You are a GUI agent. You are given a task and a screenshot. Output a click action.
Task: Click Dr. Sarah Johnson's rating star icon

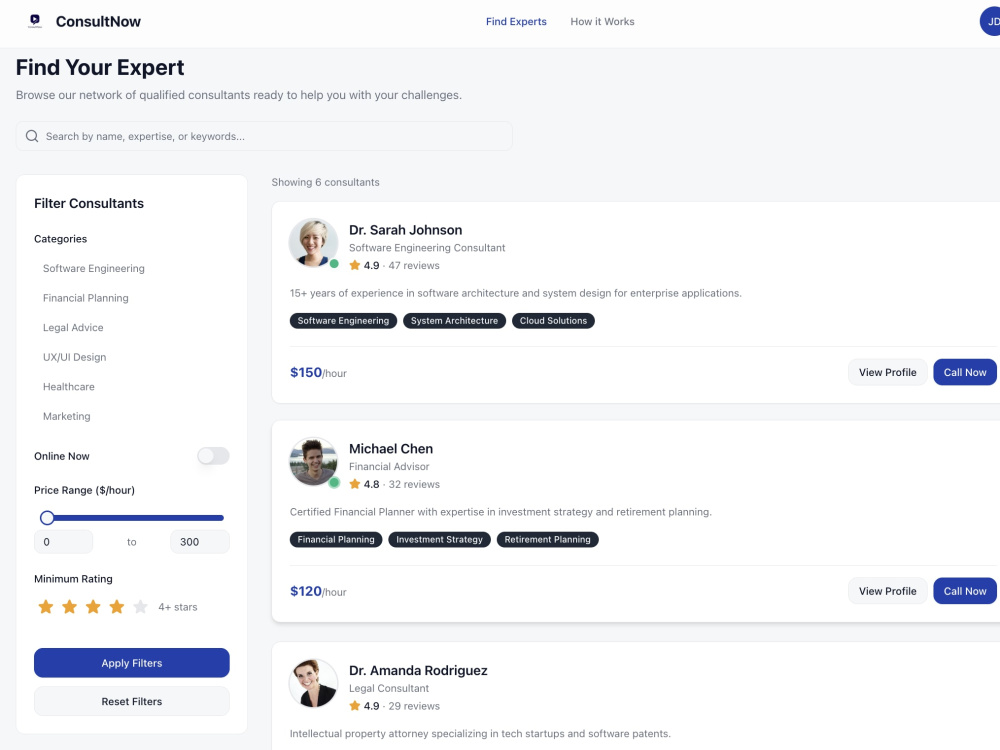coord(355,265)
